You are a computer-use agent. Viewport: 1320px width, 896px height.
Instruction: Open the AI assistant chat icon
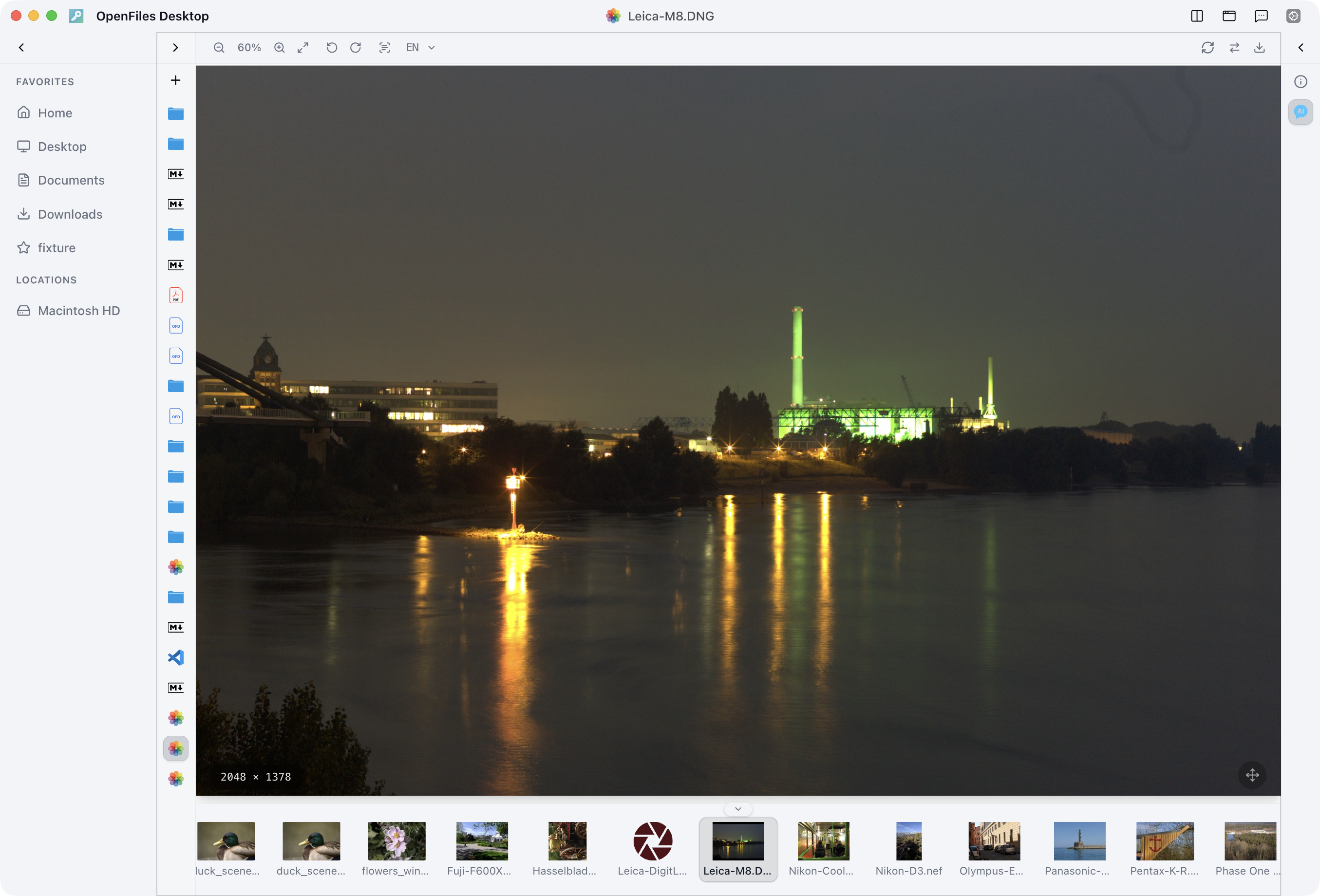1301,112
